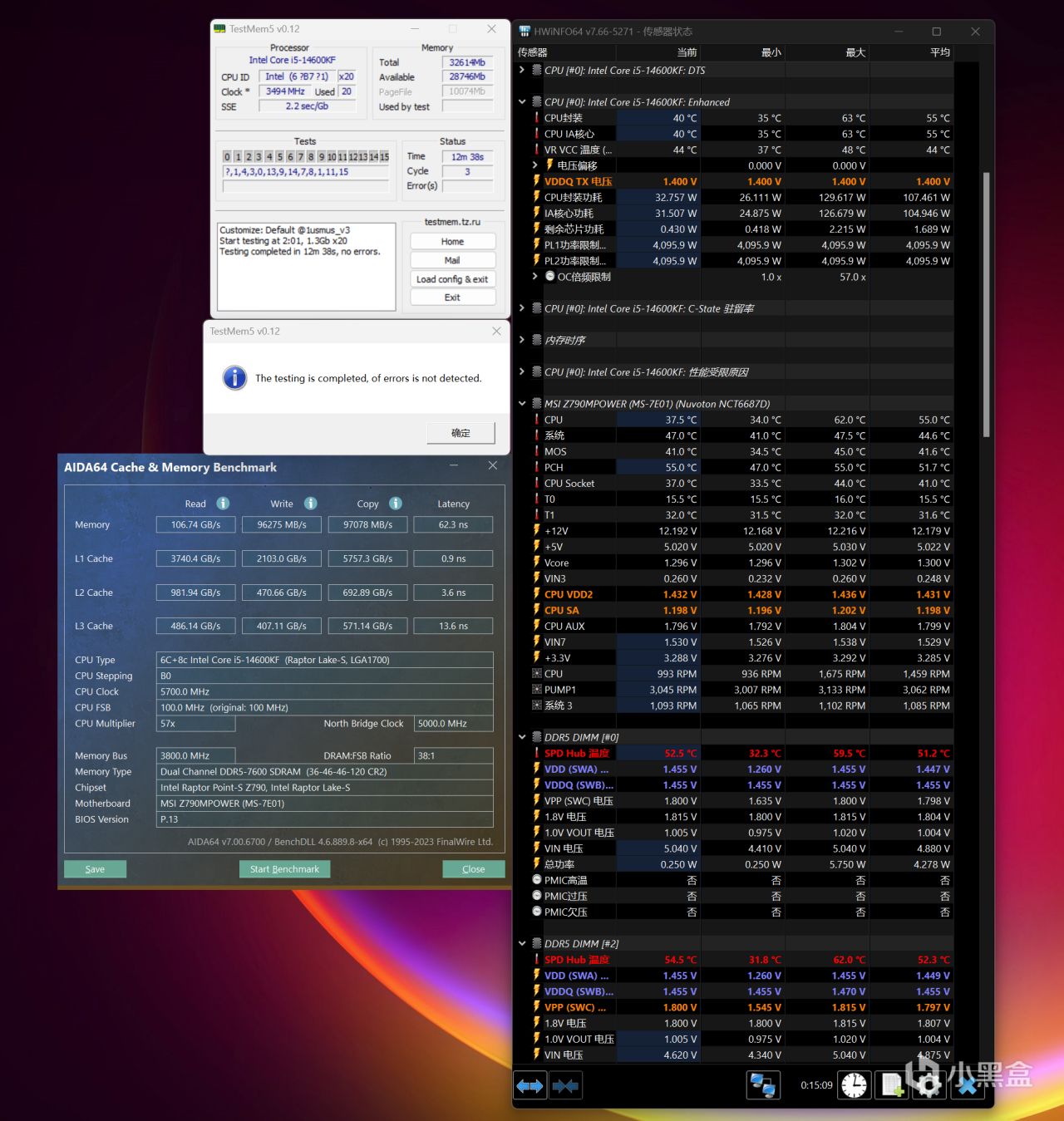Click Save in AIDA64 benchmark window

click(x=95, y=869)
